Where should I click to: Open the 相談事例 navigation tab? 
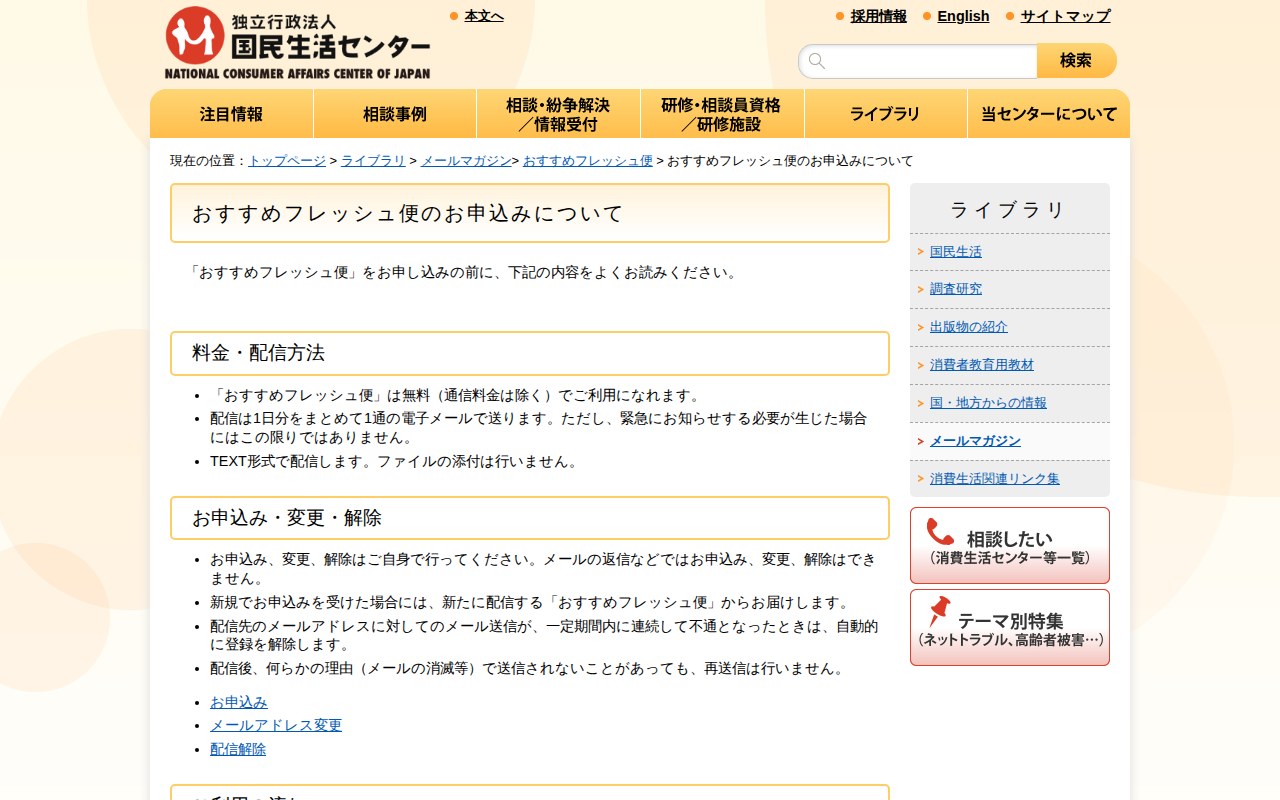[395, 114]
